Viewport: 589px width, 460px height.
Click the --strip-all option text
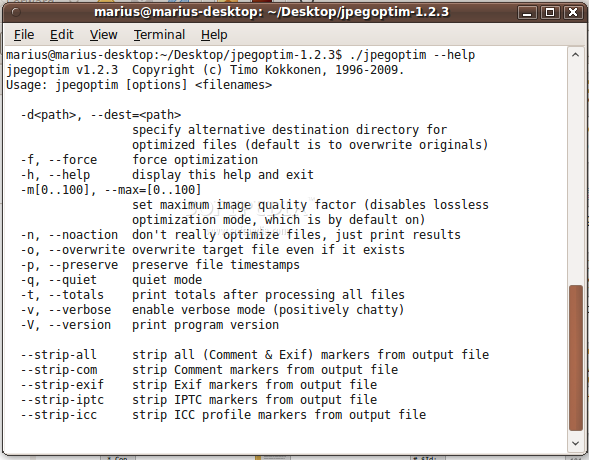click(59, 355)
